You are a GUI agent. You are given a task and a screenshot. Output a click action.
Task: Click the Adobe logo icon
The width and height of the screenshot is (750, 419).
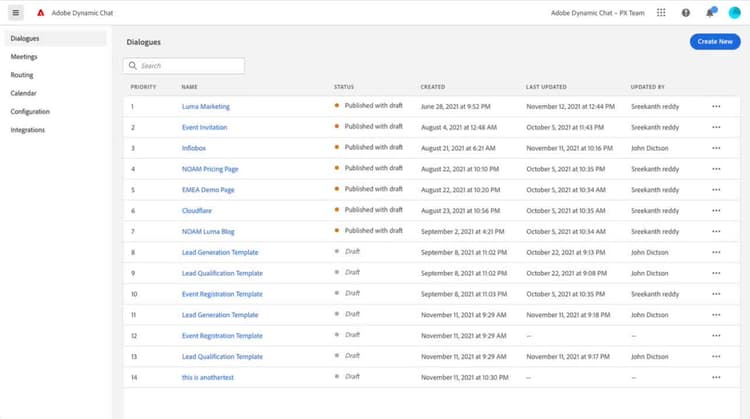[40, 13]
